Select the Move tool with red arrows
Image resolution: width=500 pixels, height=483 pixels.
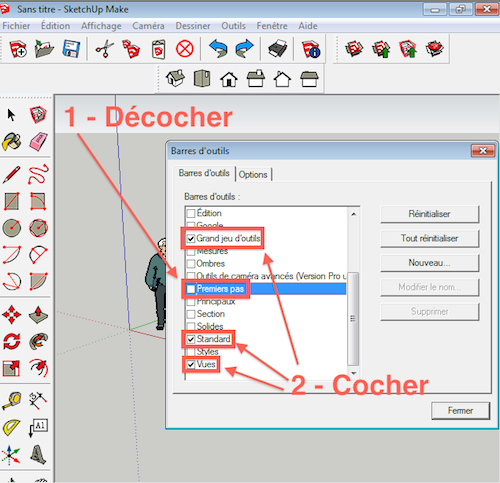pyautogui.click(x=11, y=315)
